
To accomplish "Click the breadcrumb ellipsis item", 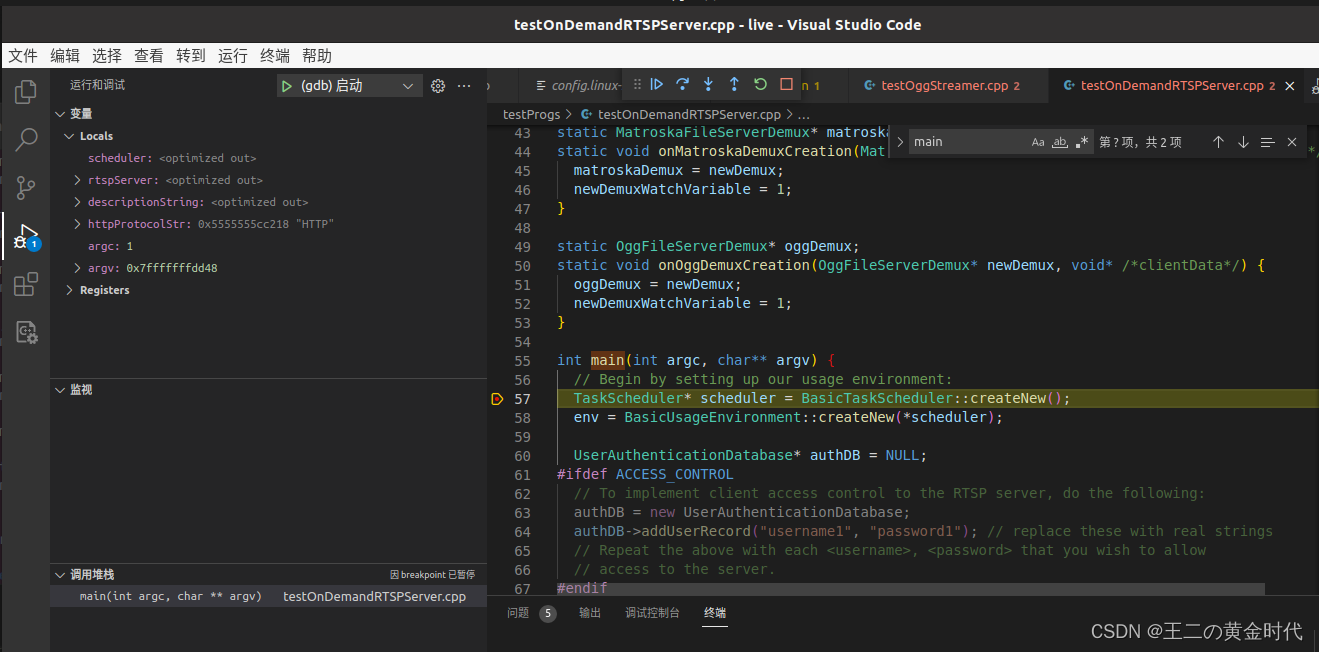I will (803, 115).
